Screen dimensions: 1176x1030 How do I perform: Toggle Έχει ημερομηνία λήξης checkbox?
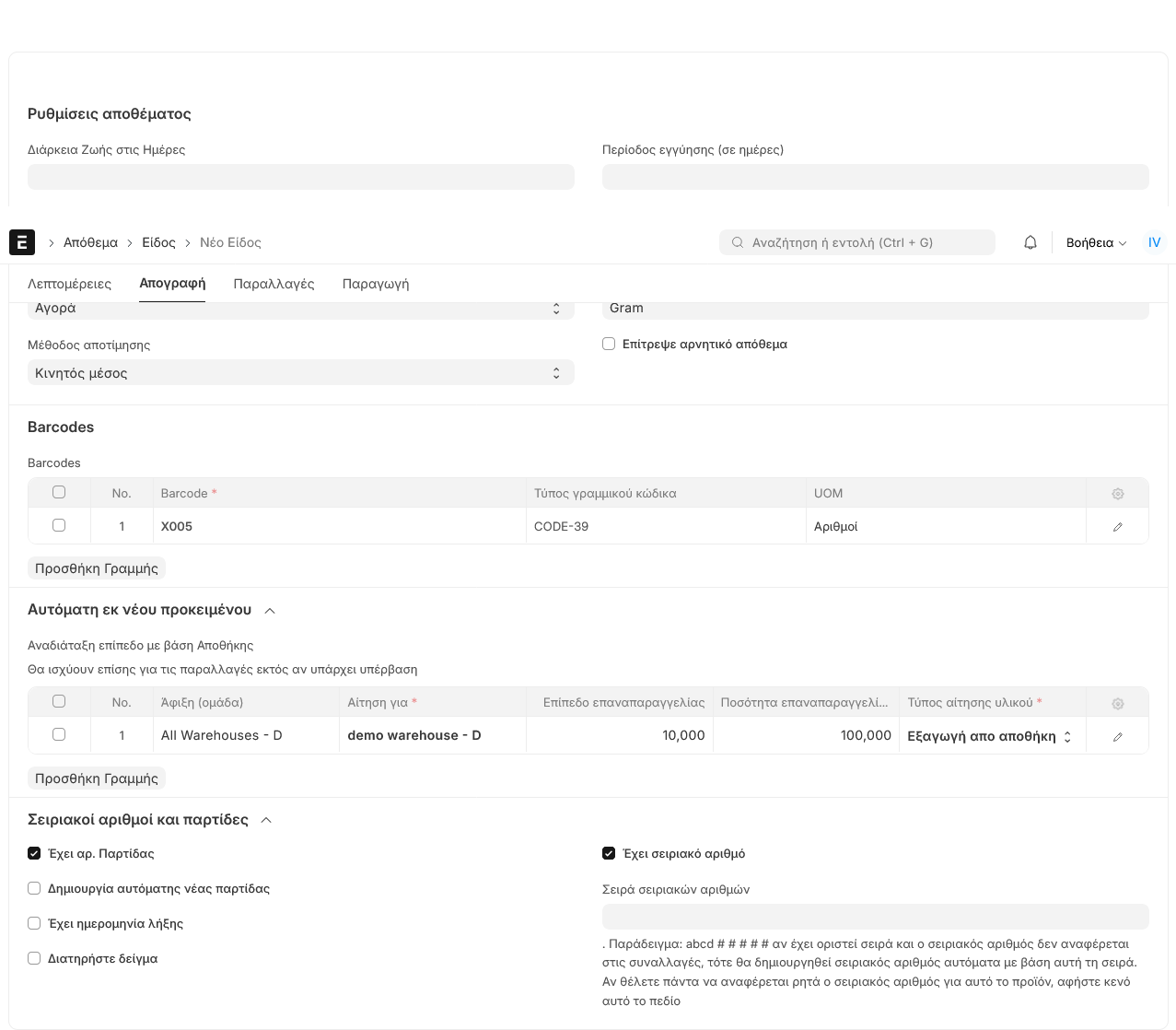tap(34, 923)
